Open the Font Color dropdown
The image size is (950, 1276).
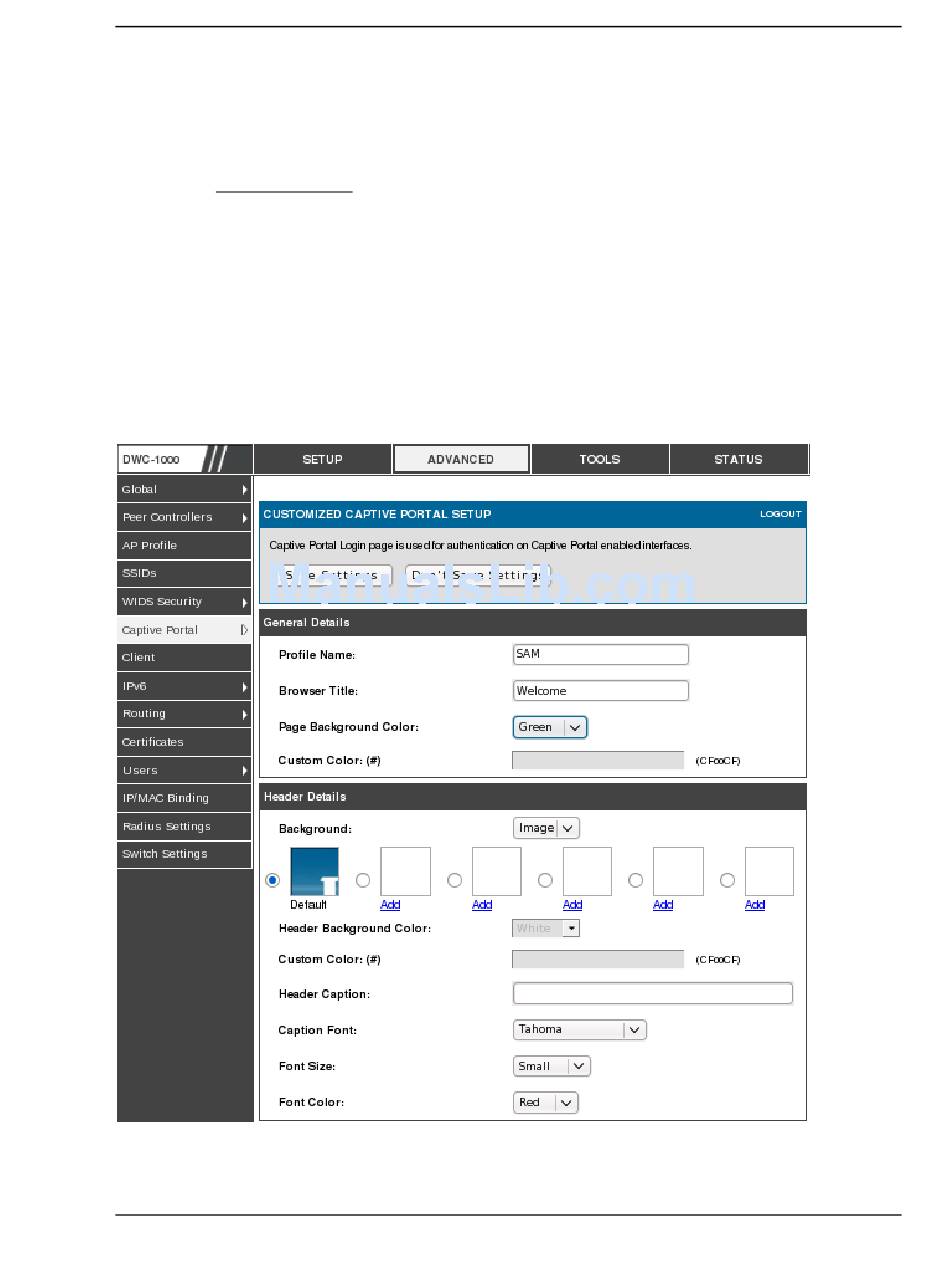click(546, 1102)
